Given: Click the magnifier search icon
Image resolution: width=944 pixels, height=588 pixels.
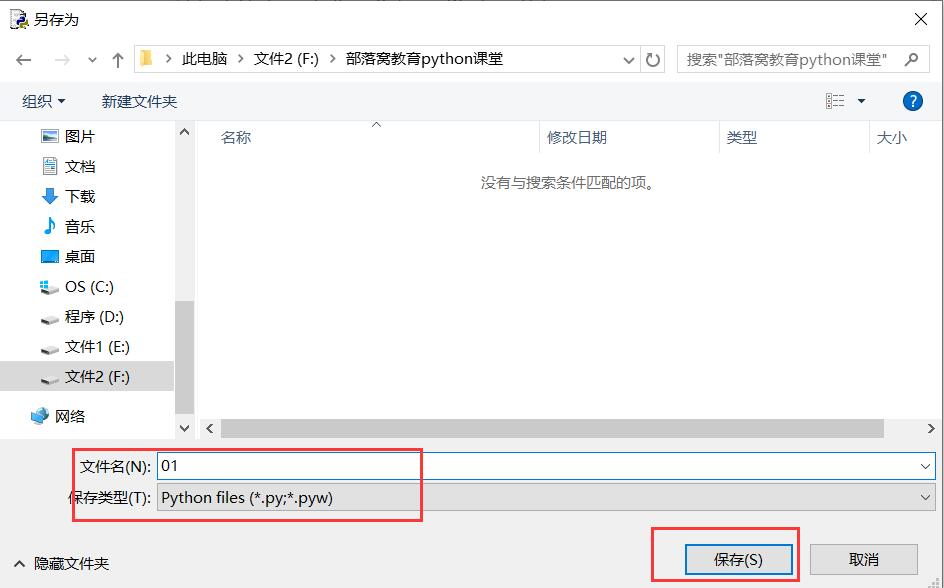Looking at the screenshot, I should 911,59.
